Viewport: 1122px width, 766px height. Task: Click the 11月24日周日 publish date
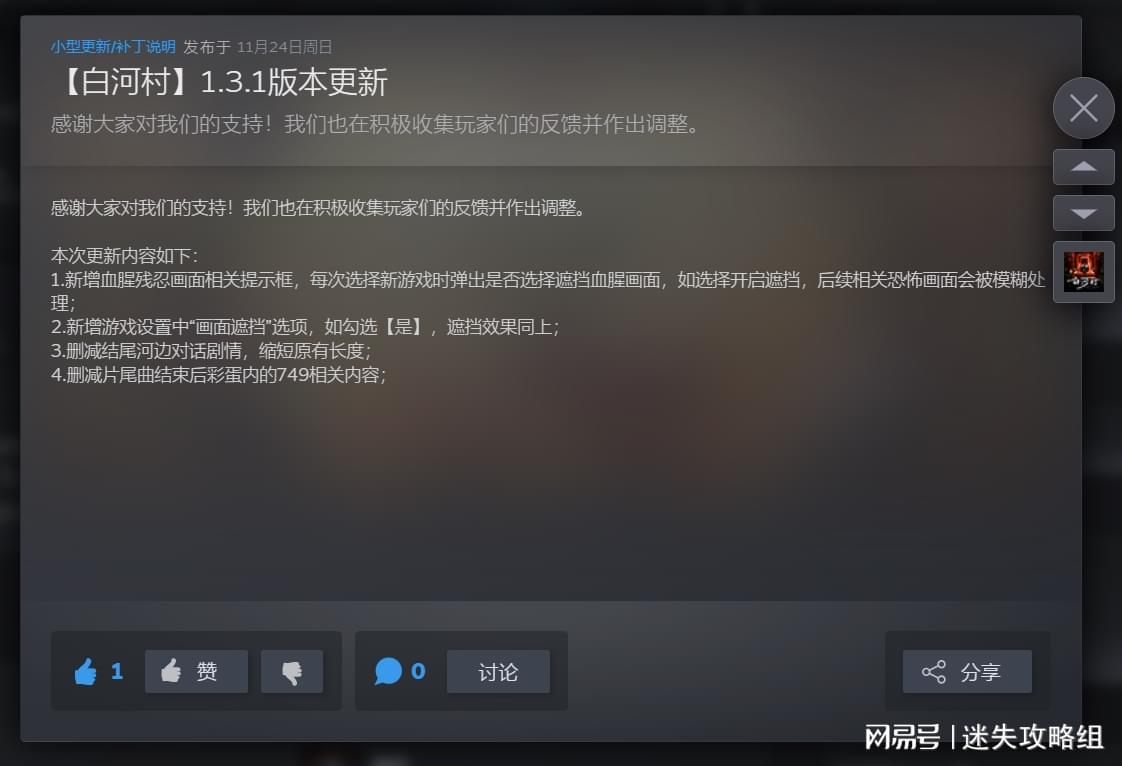(x=285, y=47)
